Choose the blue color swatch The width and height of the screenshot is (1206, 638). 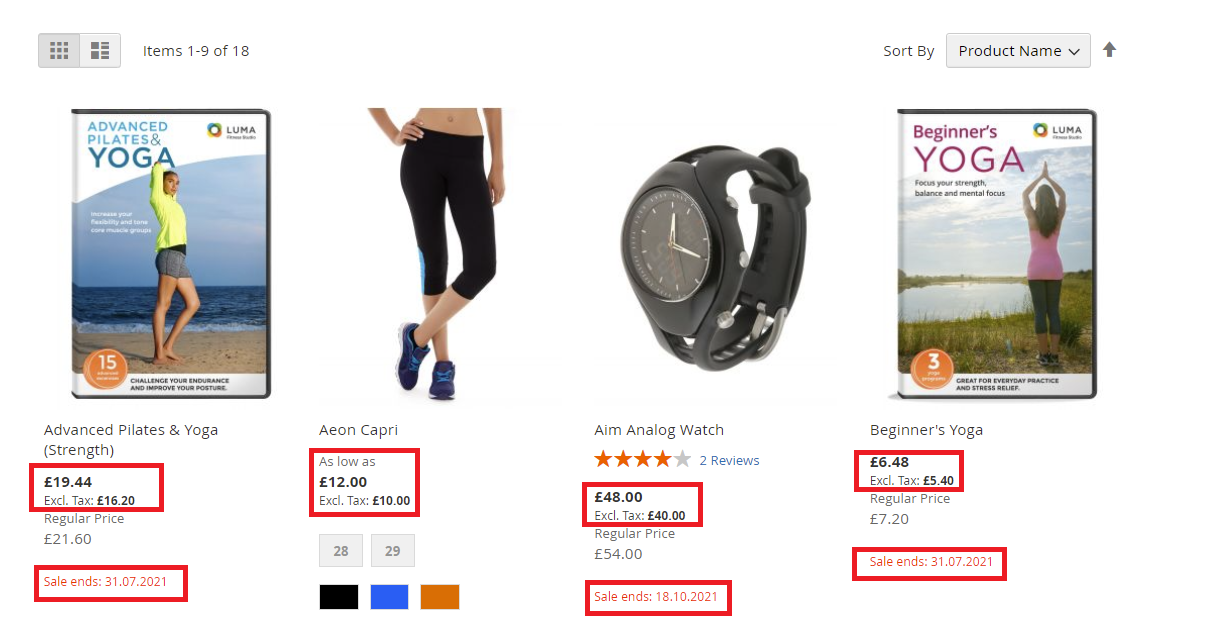tap(389, 597)
